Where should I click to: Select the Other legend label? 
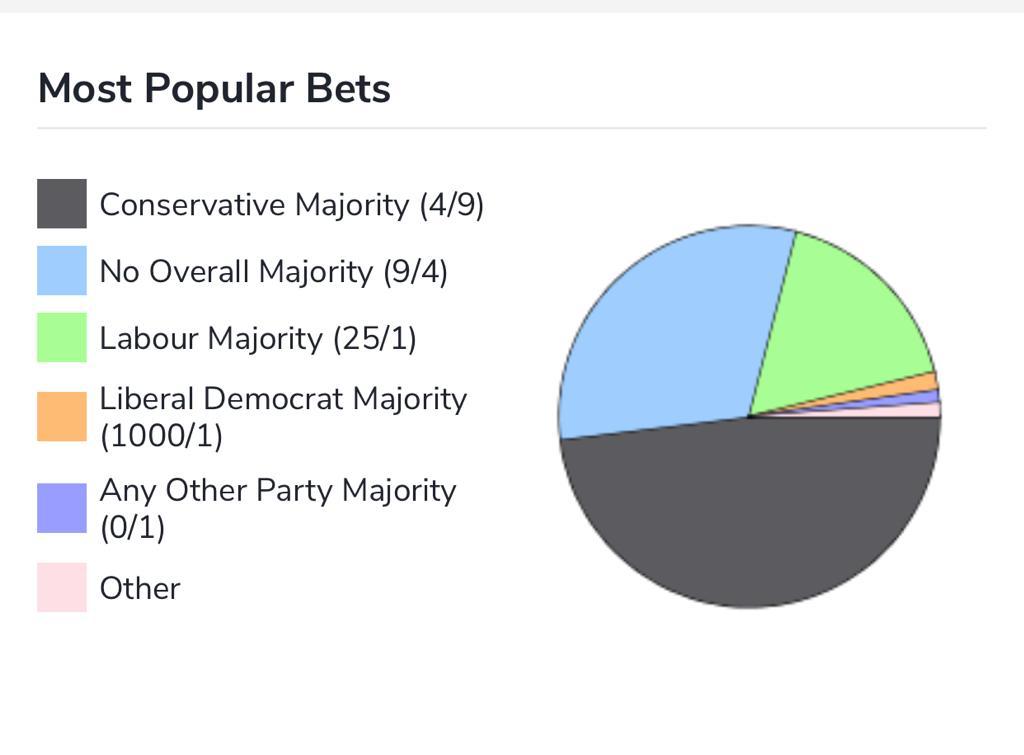coord(140,588)
